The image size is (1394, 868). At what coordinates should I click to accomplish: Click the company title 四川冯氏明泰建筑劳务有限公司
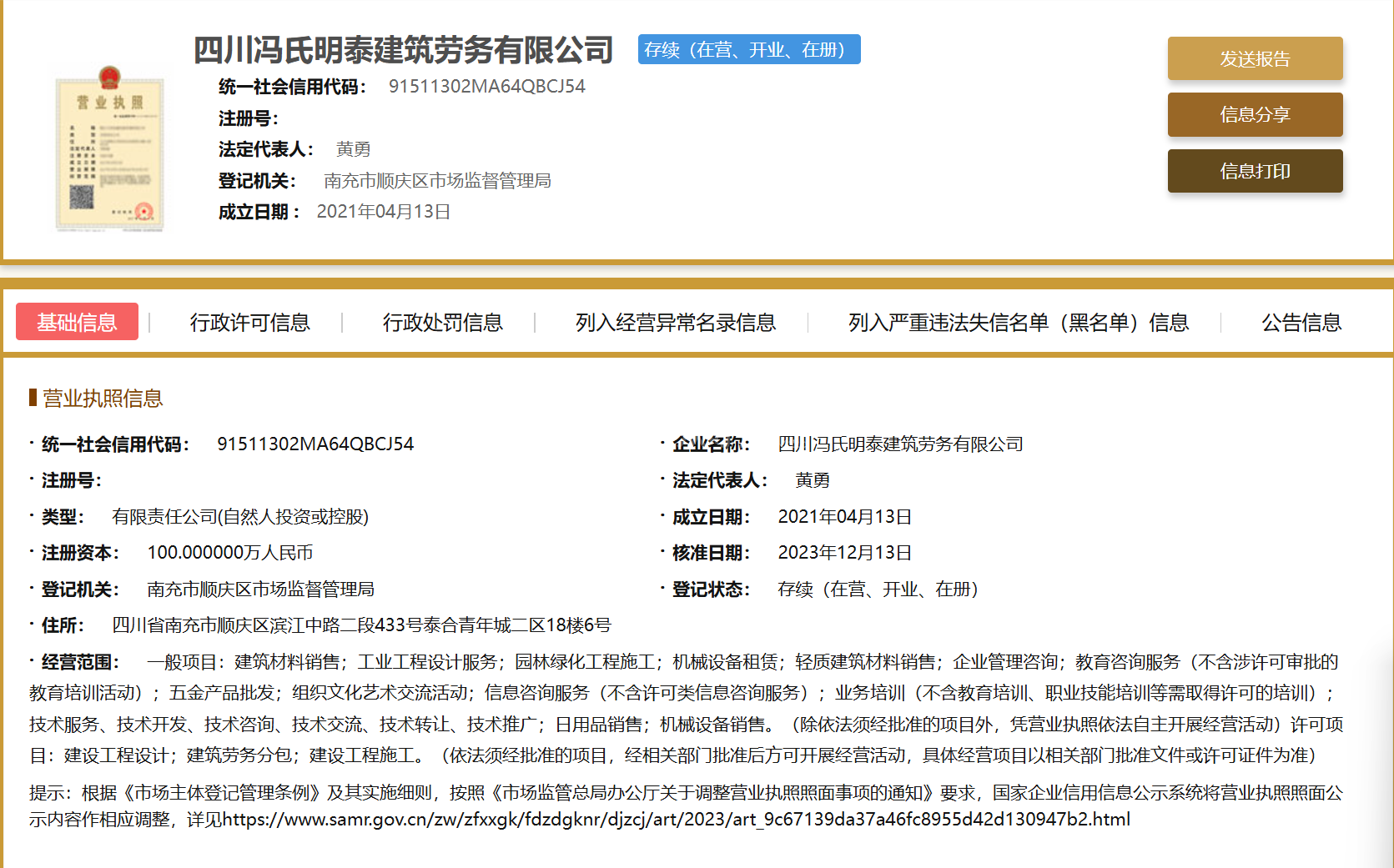click(403, 50)
